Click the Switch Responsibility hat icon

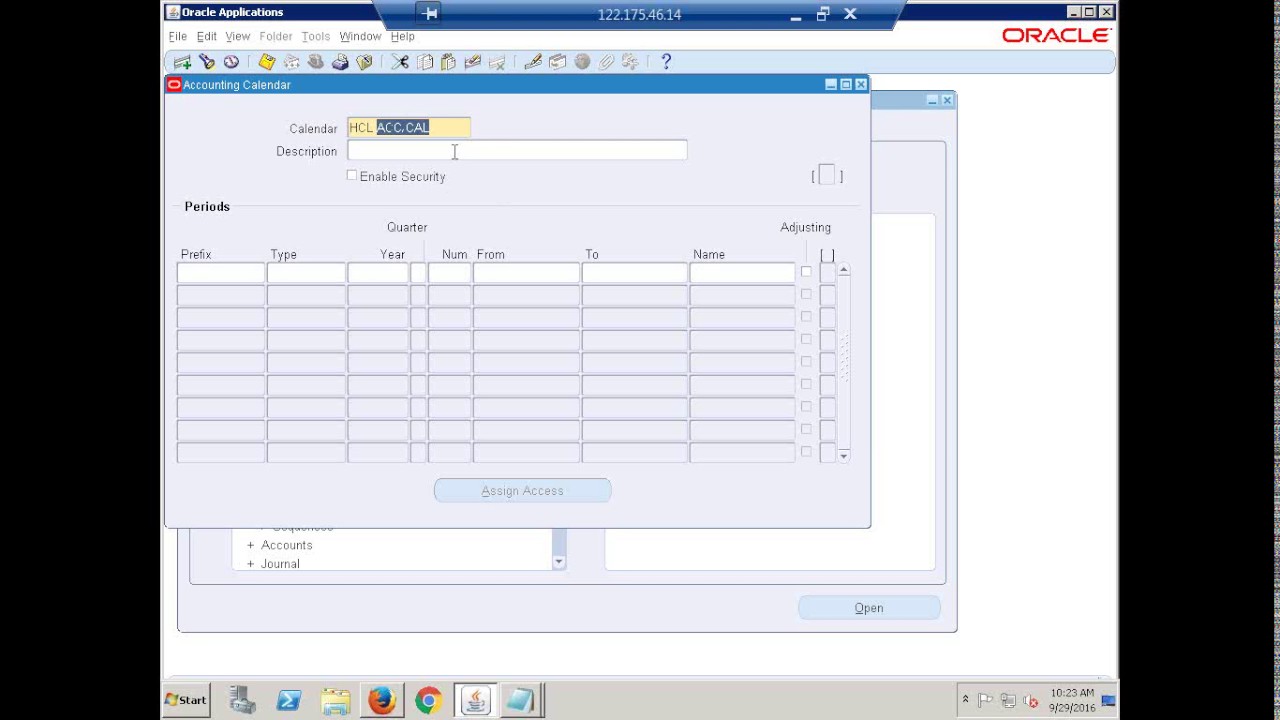(x=315, y=62)
